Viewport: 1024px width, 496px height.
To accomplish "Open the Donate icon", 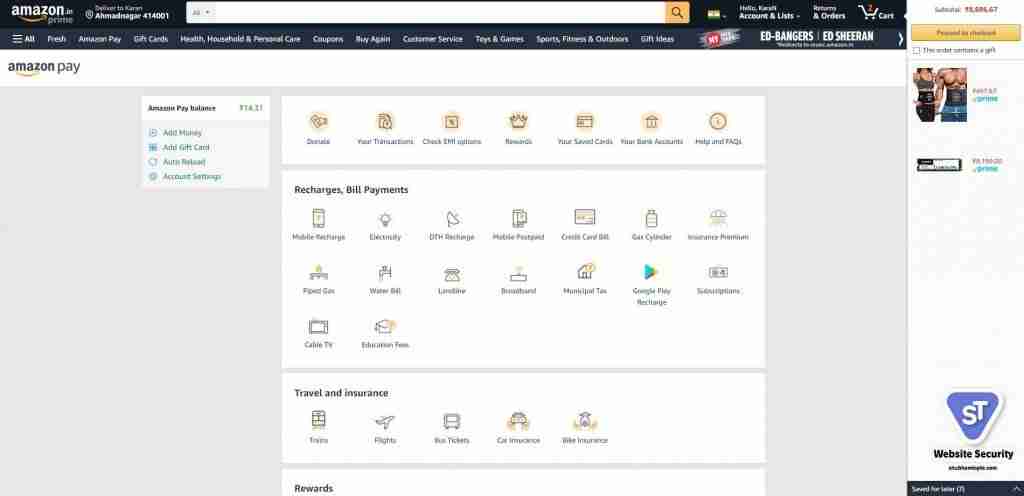I will (319, 121).
